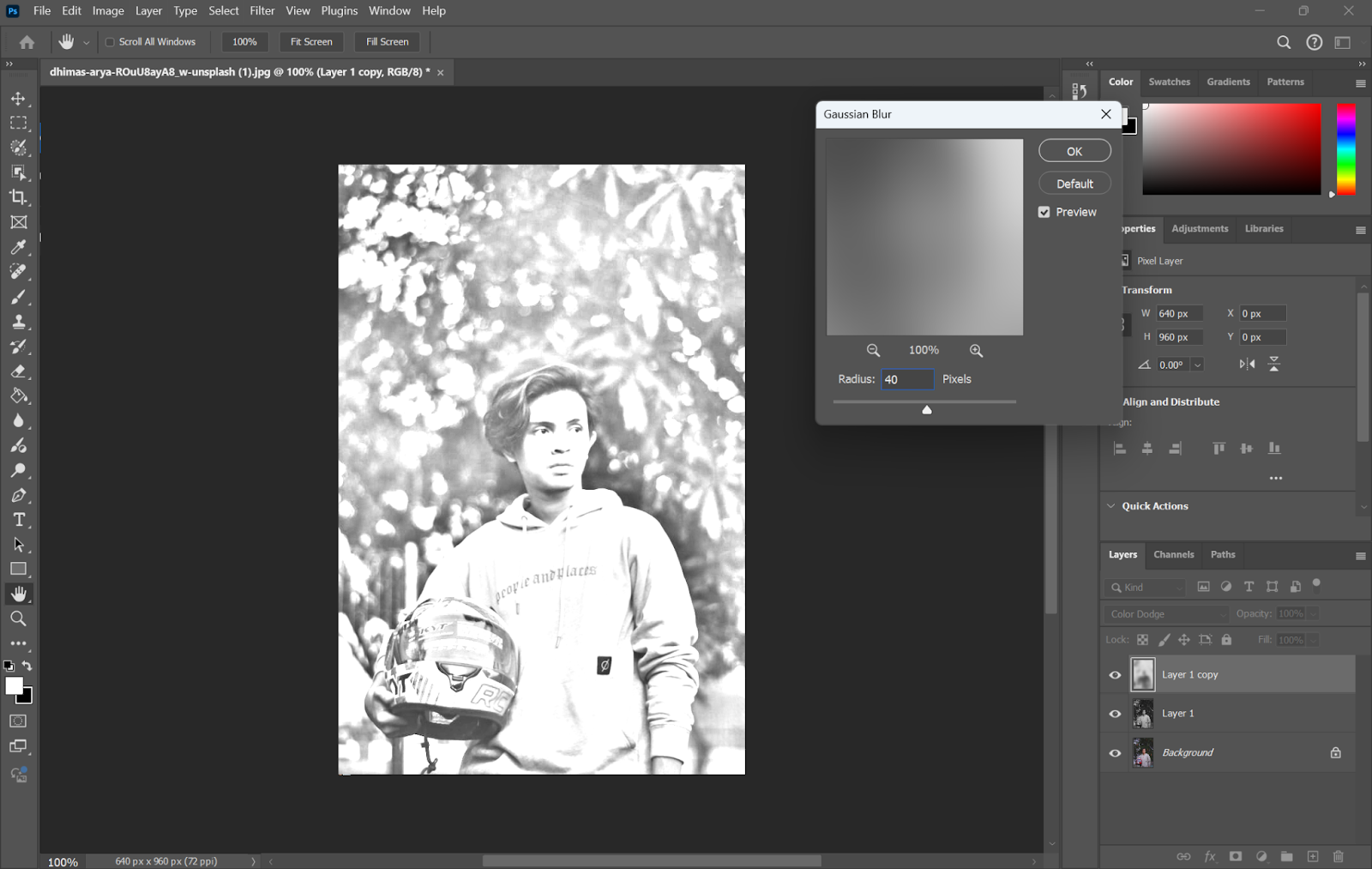Open the Filter menu
The image size is (1372, 869).
[262, 10]
